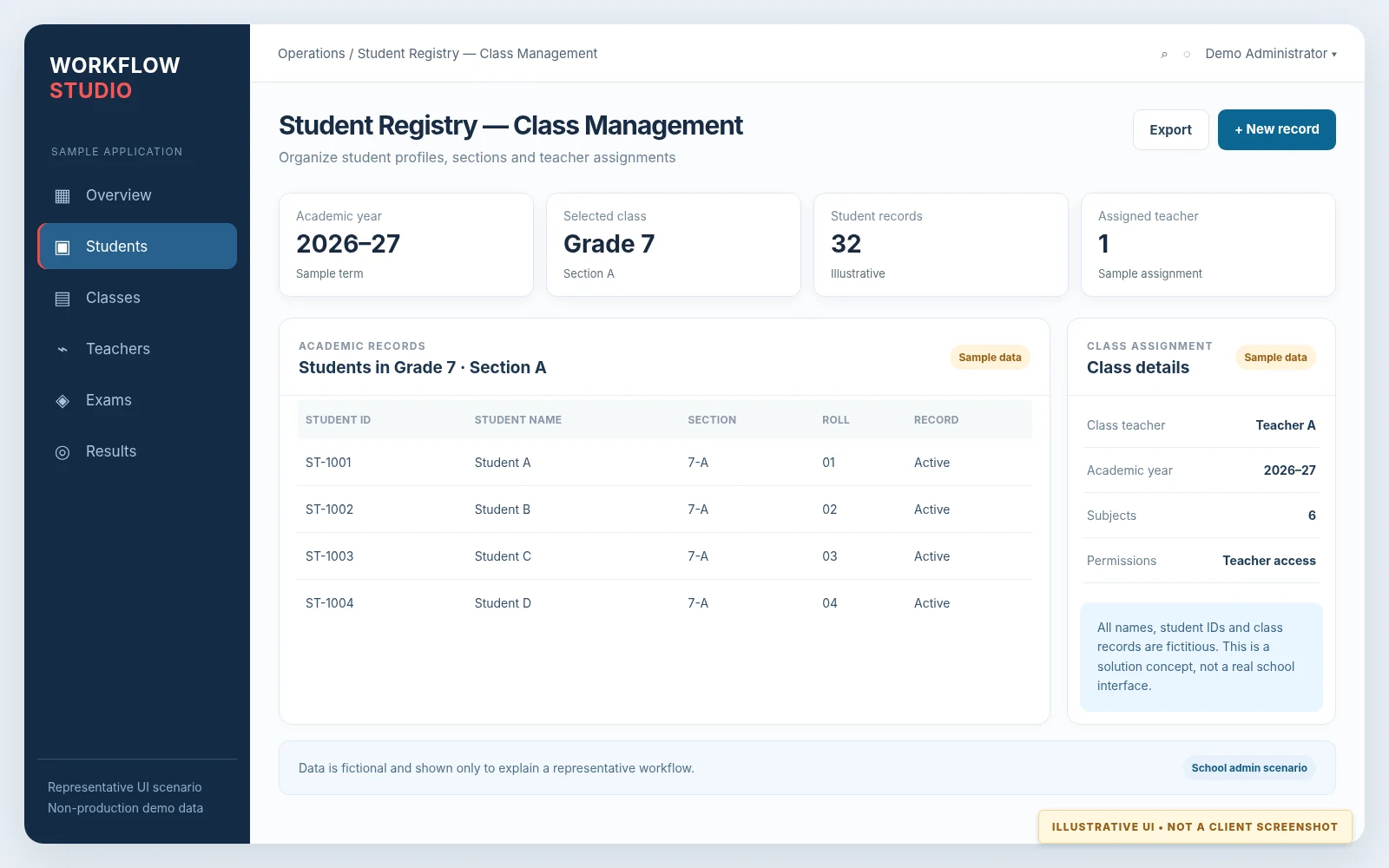The width and height of the screenshot is (1389, 868).
Task: Click roll number 01
Action: point(829,463)
